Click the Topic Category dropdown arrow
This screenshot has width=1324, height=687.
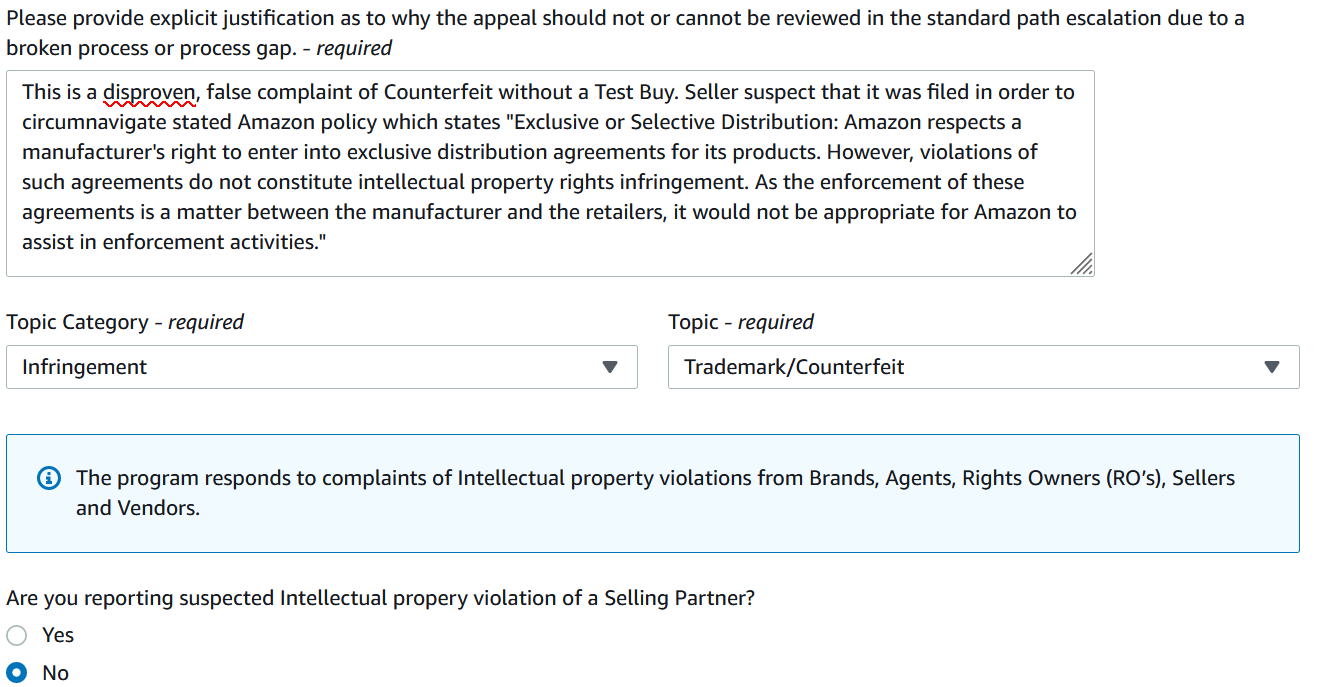610,367
